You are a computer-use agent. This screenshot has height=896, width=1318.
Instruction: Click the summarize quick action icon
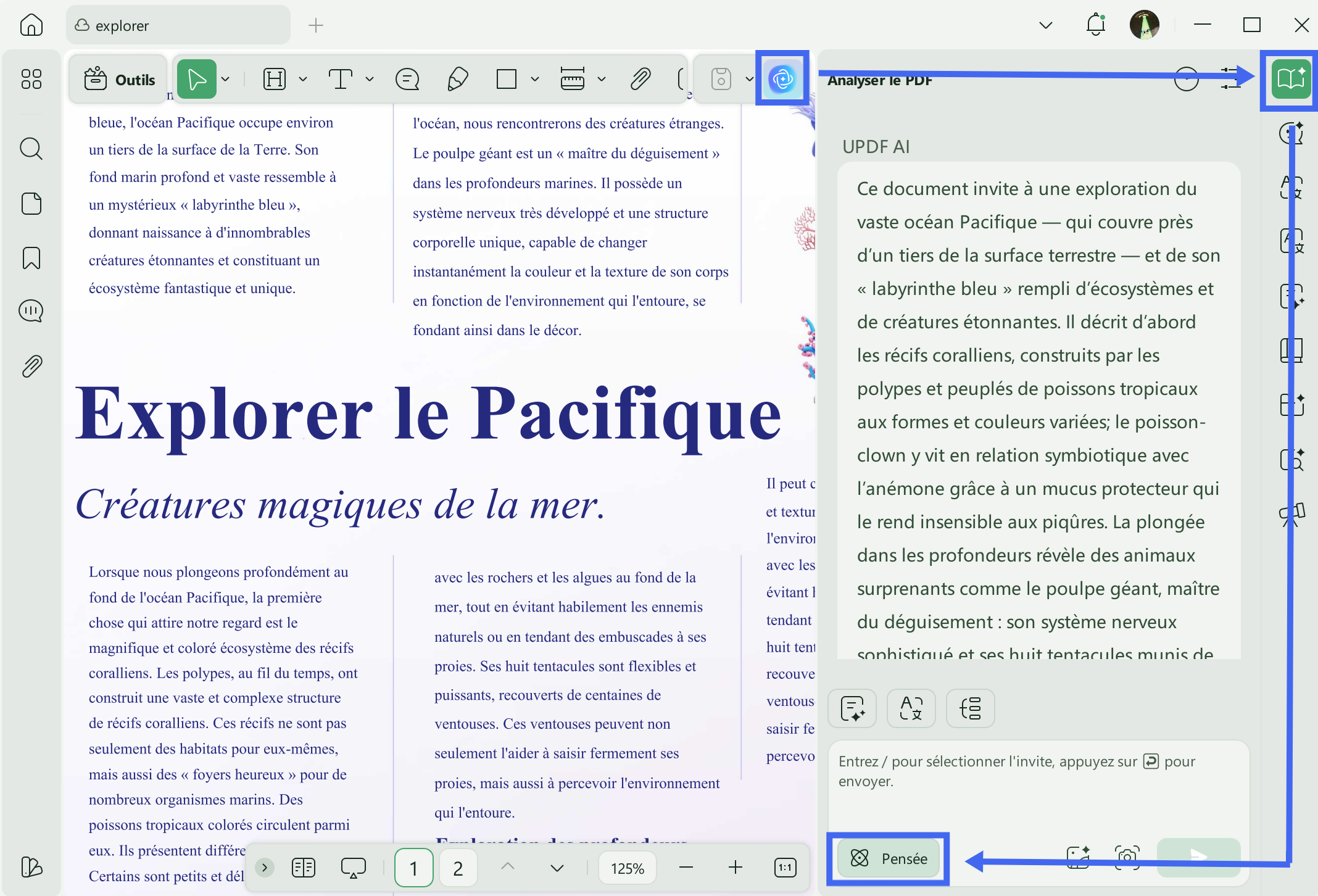[x=852, y=708]
